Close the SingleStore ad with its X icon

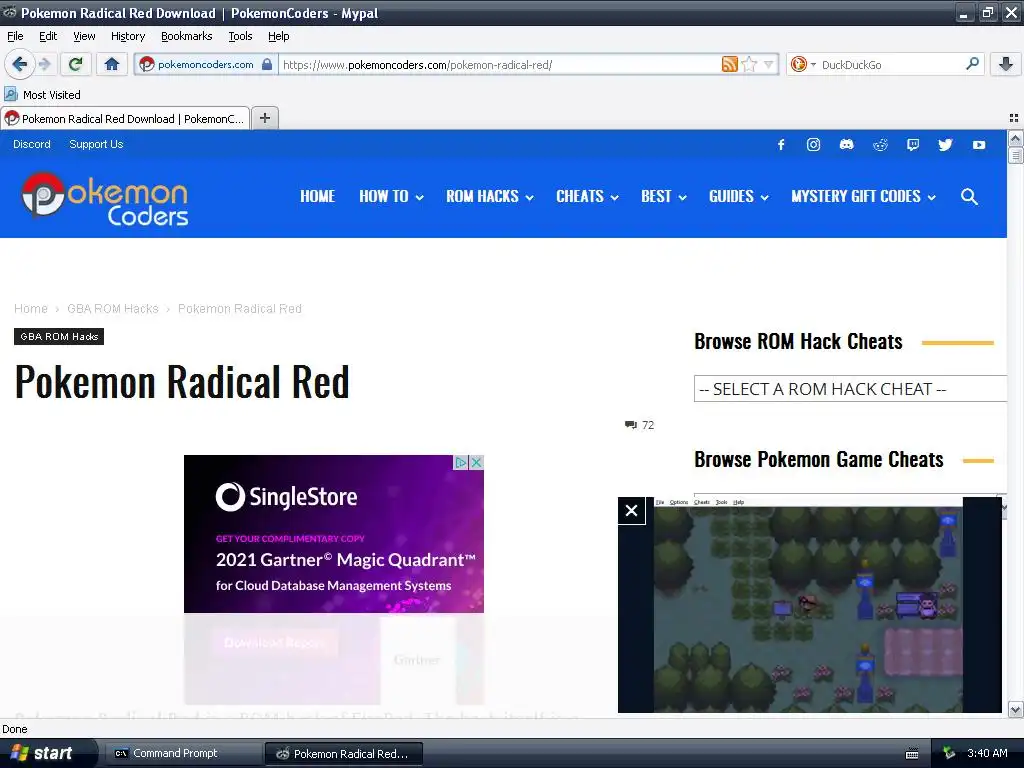[477, 462]
